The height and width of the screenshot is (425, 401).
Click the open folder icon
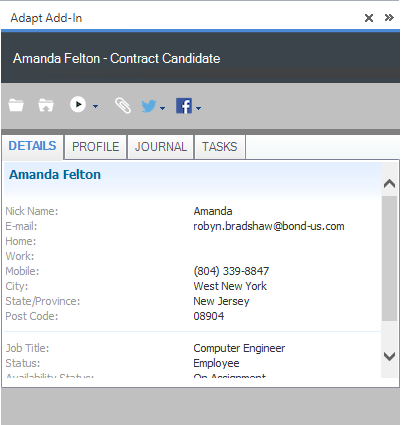coord(16,105)
